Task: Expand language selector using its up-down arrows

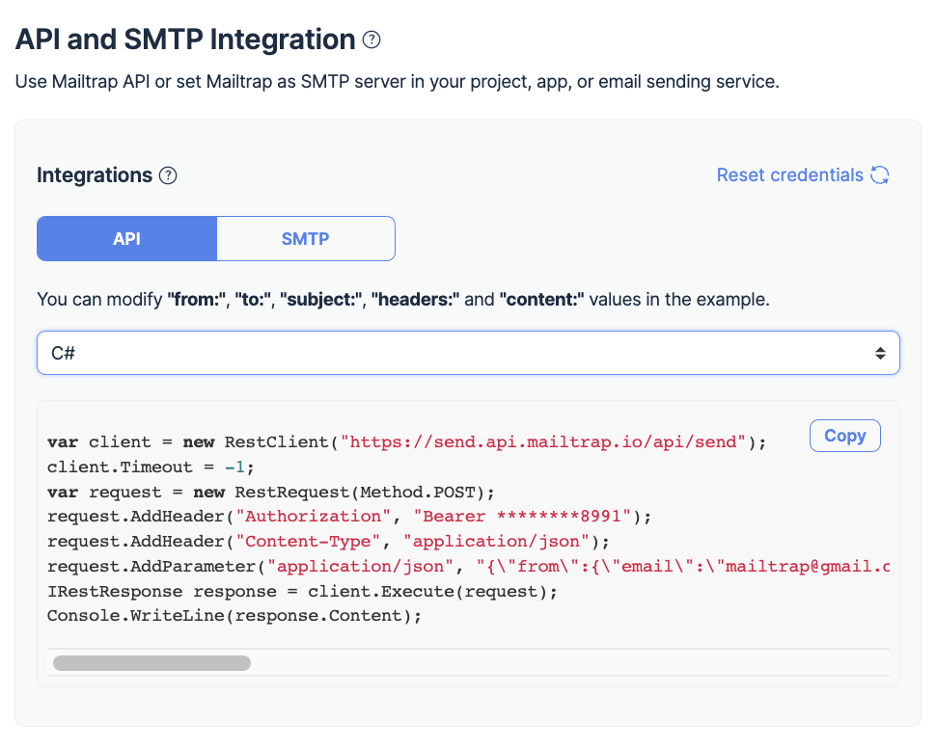Action: pos(880,353)
